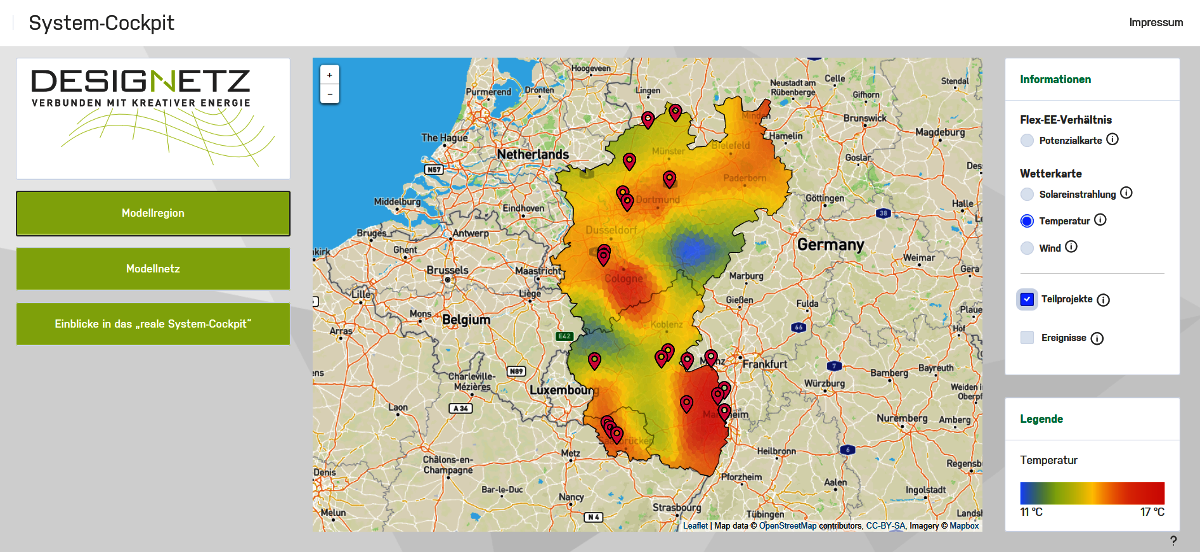Open the Modellnetz section

(x=153, y=269)
